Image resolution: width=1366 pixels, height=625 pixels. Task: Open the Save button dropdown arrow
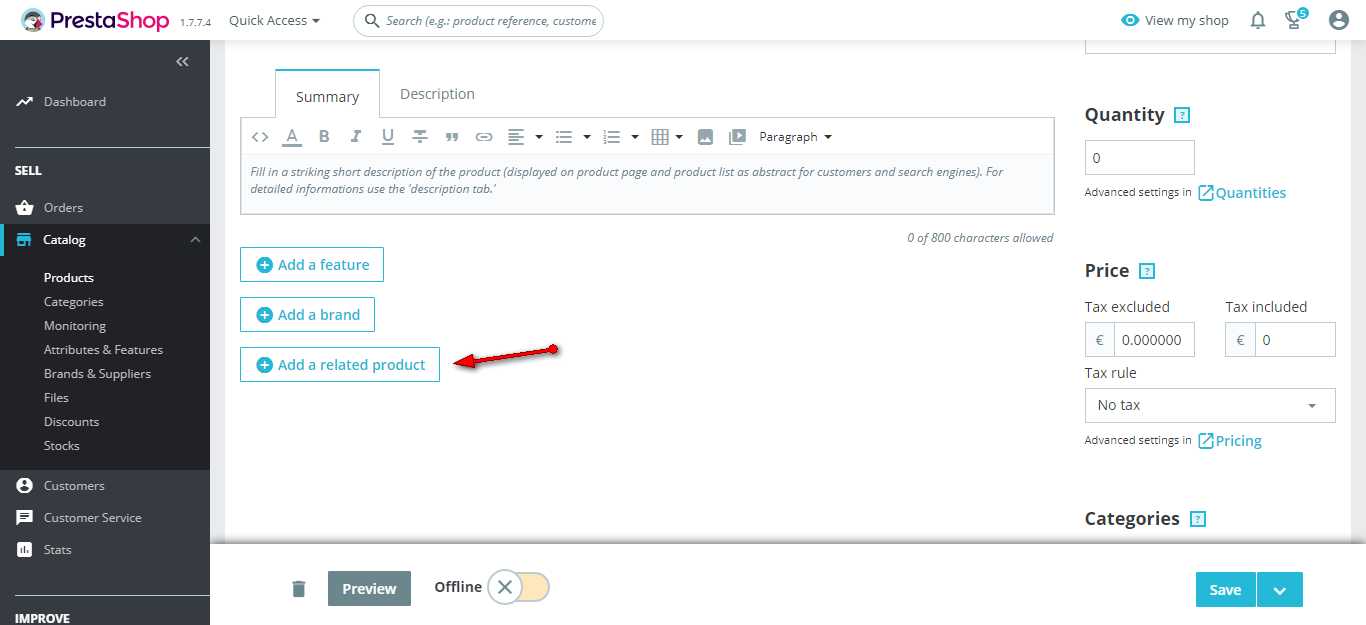point(1280,590)
